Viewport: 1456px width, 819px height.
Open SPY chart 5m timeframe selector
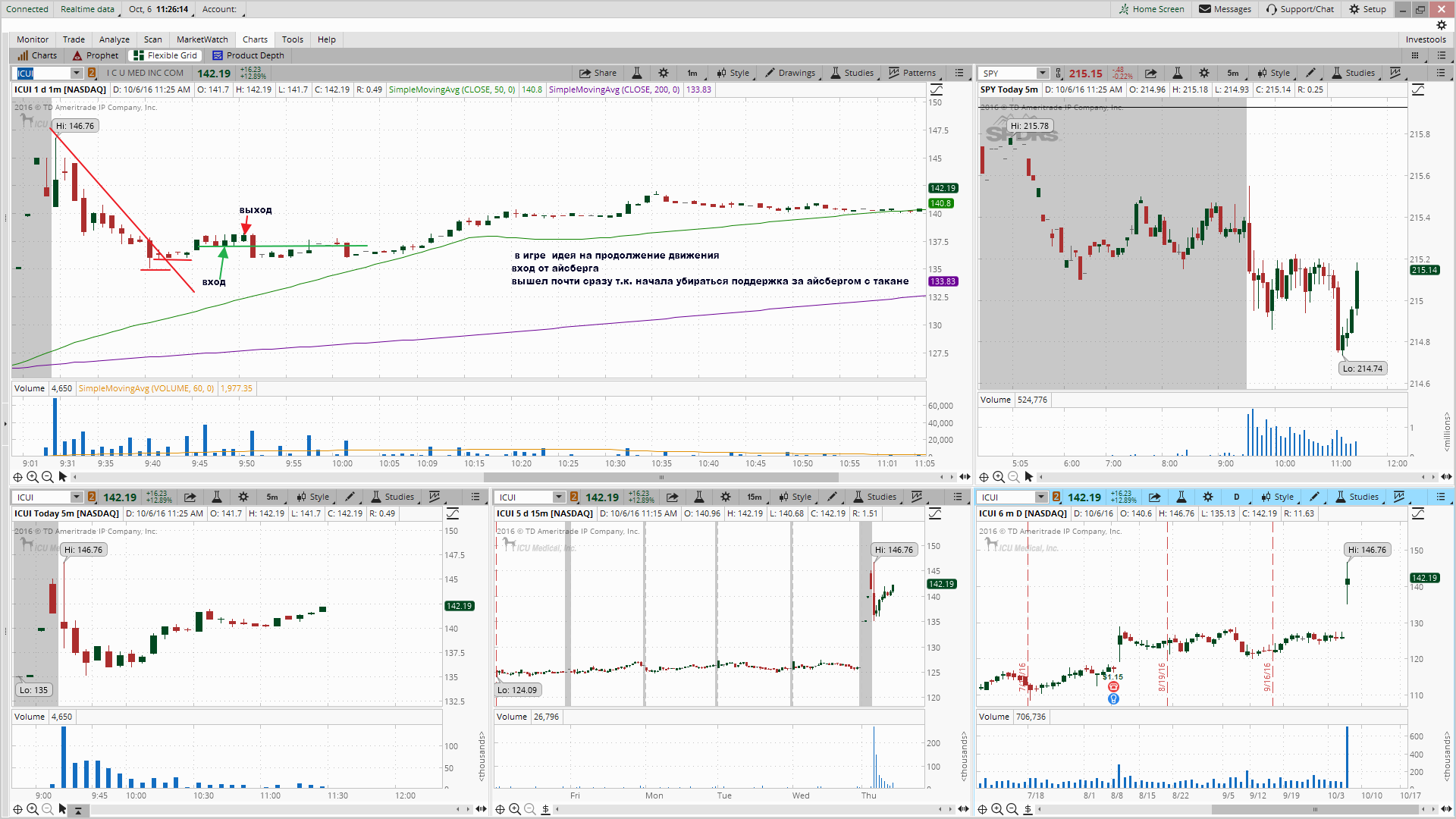[x=1233, y=73]
